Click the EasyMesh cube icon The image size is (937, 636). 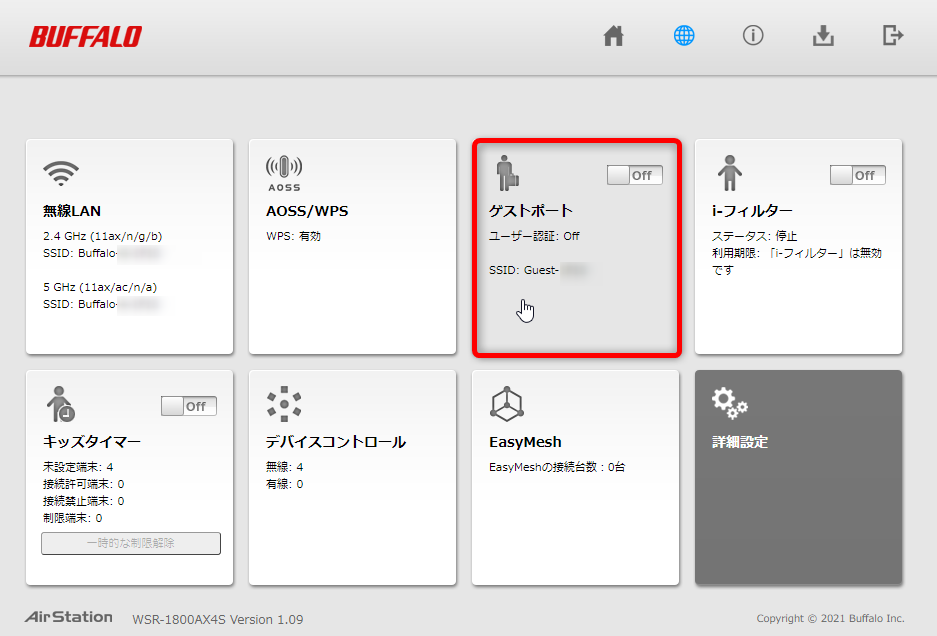pyautogui.click(x=507, y=404)
